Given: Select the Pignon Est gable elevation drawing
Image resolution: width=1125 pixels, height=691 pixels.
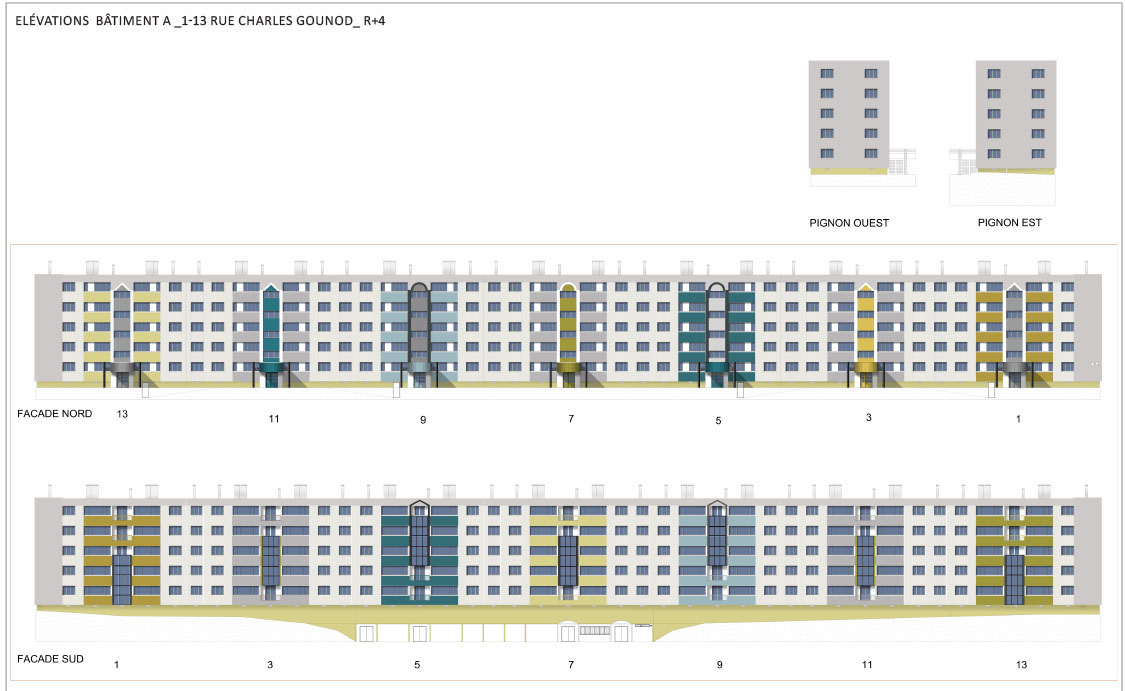Looking at the screenshot, I should tap(1002, 133).
